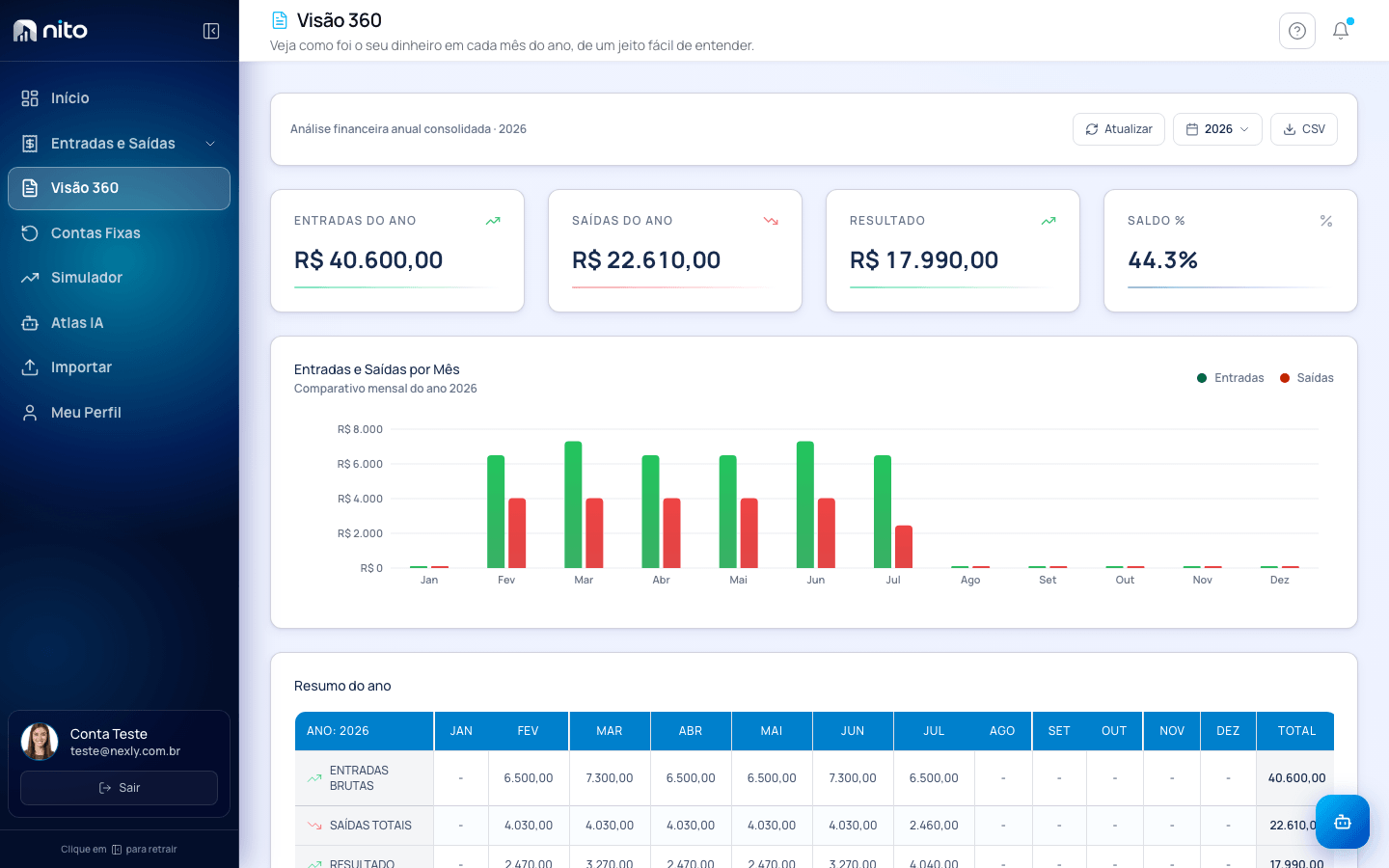Click the Atlas IA robot icon in sidebar
Viewport: 1389px width, 868px height.
[30, 323]
